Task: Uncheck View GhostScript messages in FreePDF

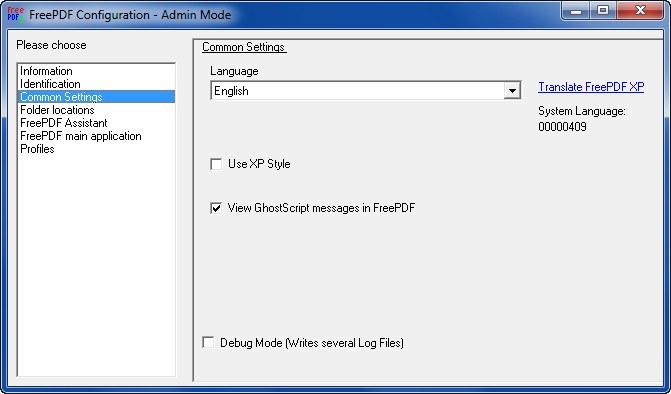Action: pos(216,208)
